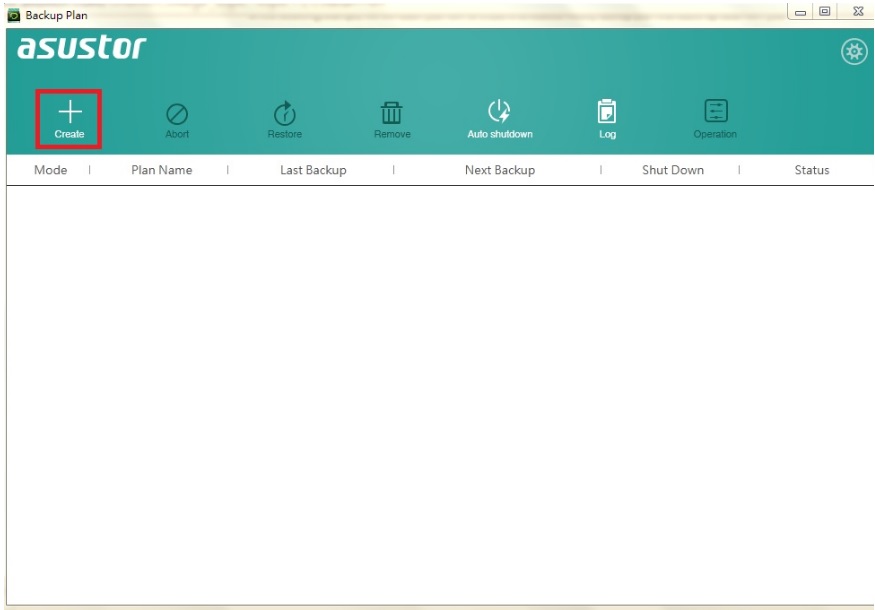Close the Backup Plan window
875x610 pixels.
click(x=858, y=12)
